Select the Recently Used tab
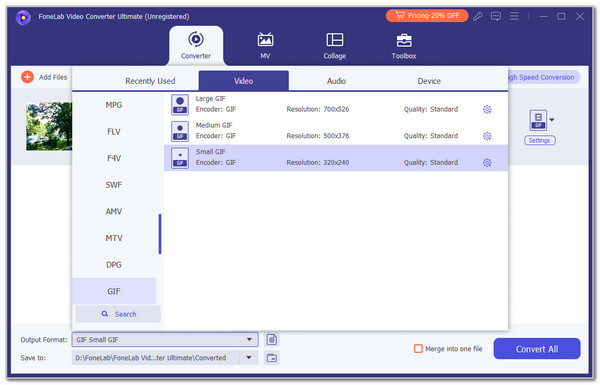Screen dimensions: 600x385 (x=150, y=81)
